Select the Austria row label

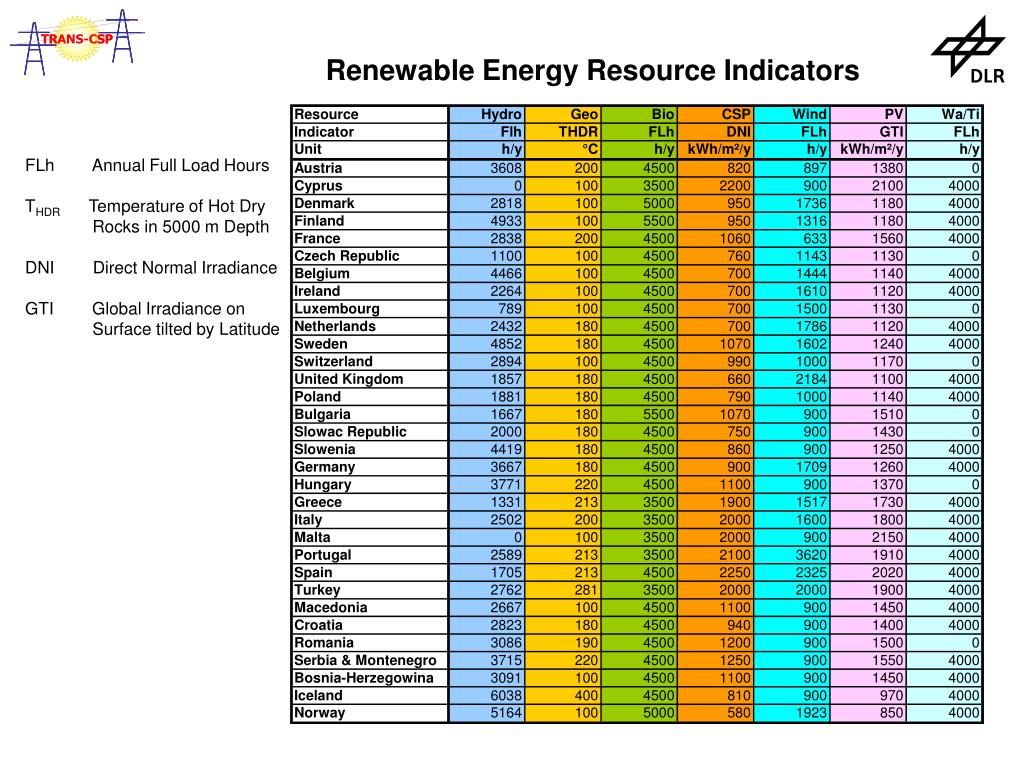pyautogui.click(x=370, y=168)
